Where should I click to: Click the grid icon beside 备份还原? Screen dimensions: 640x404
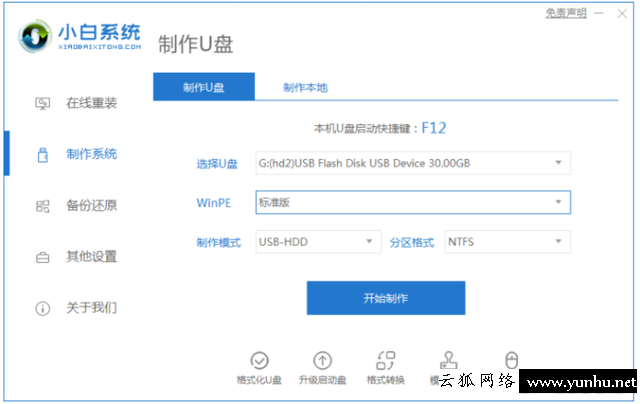pyautogui.click(x=42, y=206)
